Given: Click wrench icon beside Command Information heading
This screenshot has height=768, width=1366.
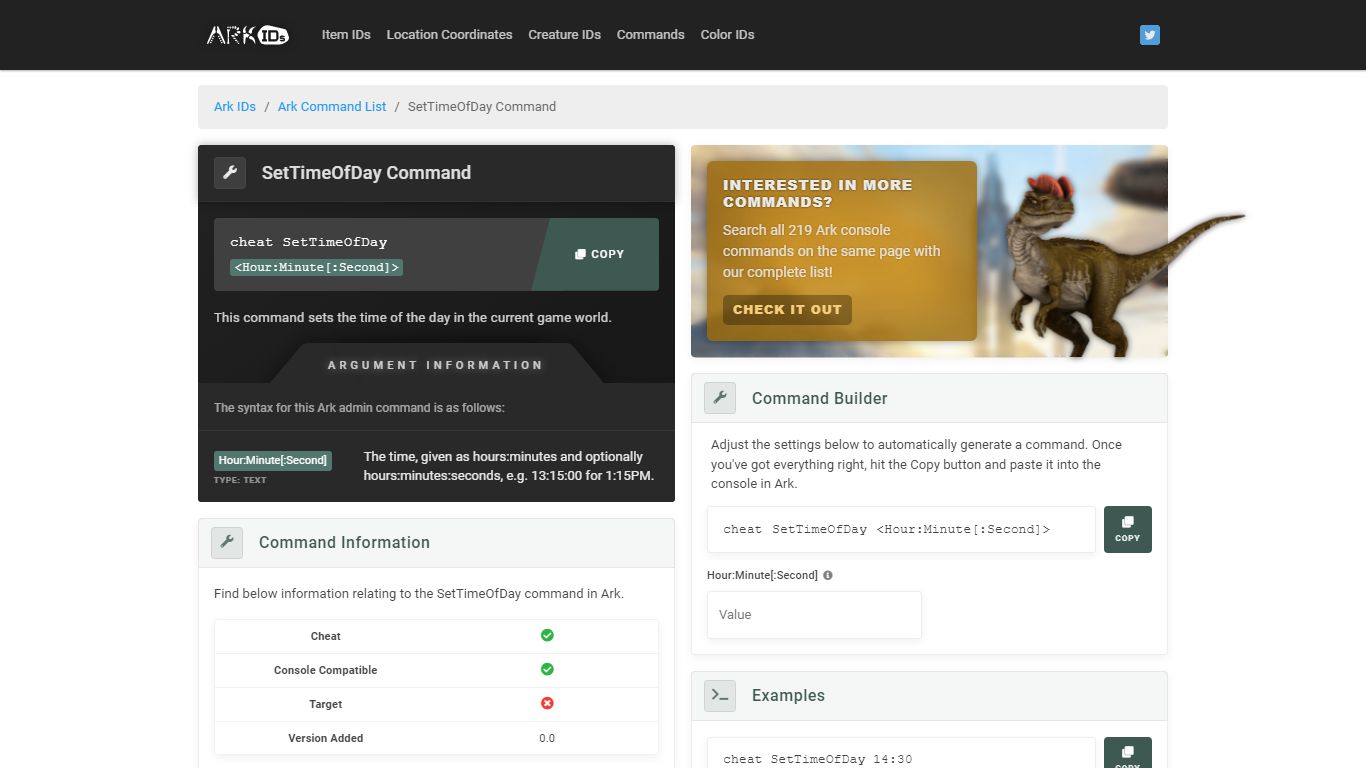Looking at the screenshot, I should click(227, 542).
